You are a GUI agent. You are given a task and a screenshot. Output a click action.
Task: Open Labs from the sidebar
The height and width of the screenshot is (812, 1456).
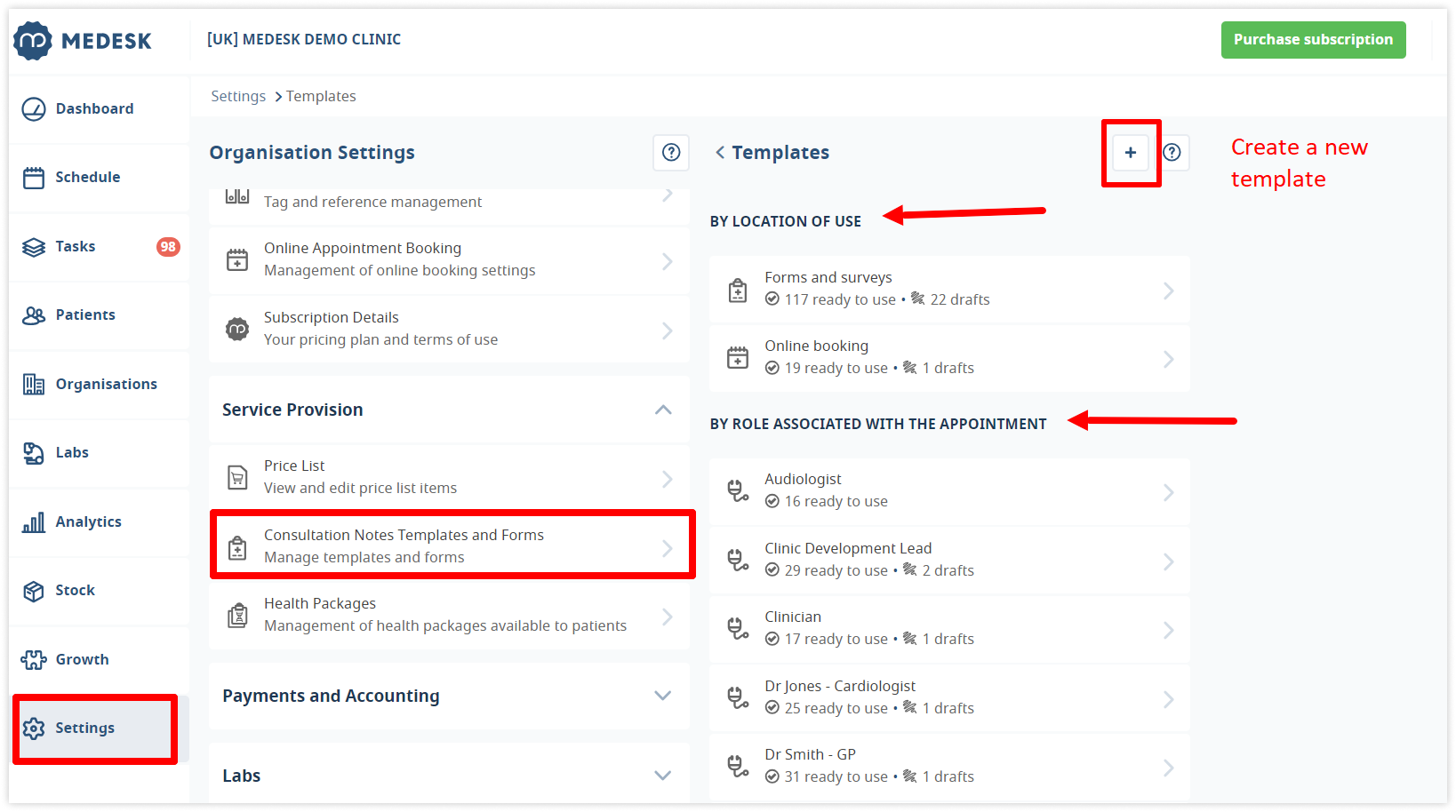(99, 452)
